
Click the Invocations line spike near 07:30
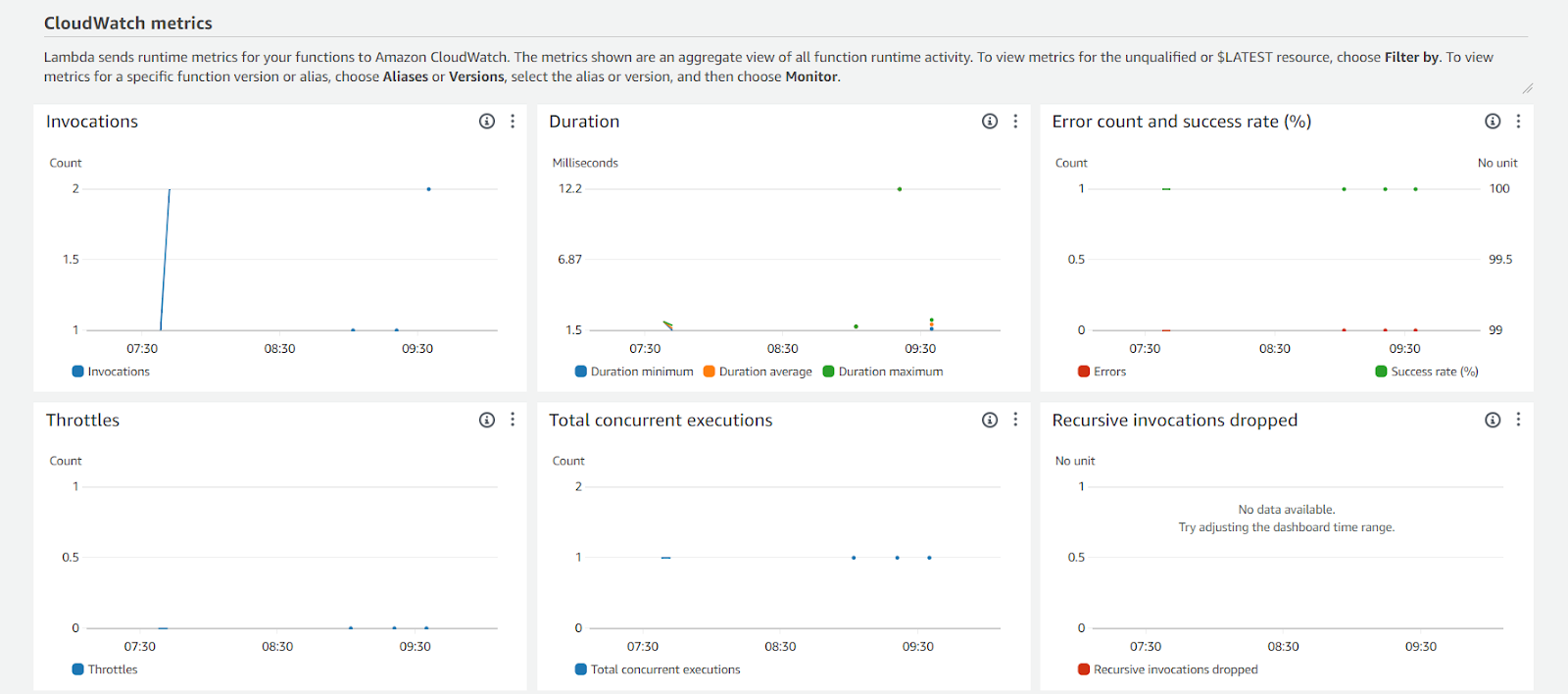(x=165, y=259)
